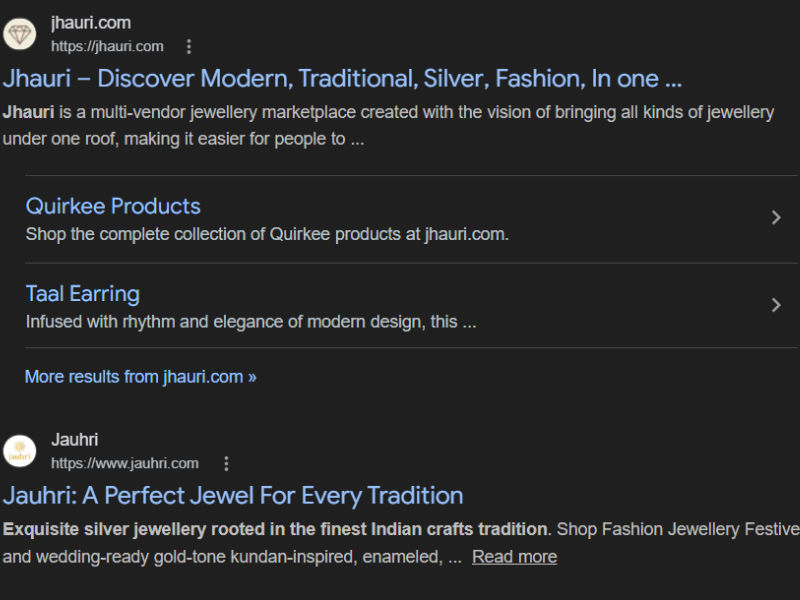The width and height of the screenshot is (800, 600).
Task: Click the Quirkee products description text
Action: click(x=267, y=235)
